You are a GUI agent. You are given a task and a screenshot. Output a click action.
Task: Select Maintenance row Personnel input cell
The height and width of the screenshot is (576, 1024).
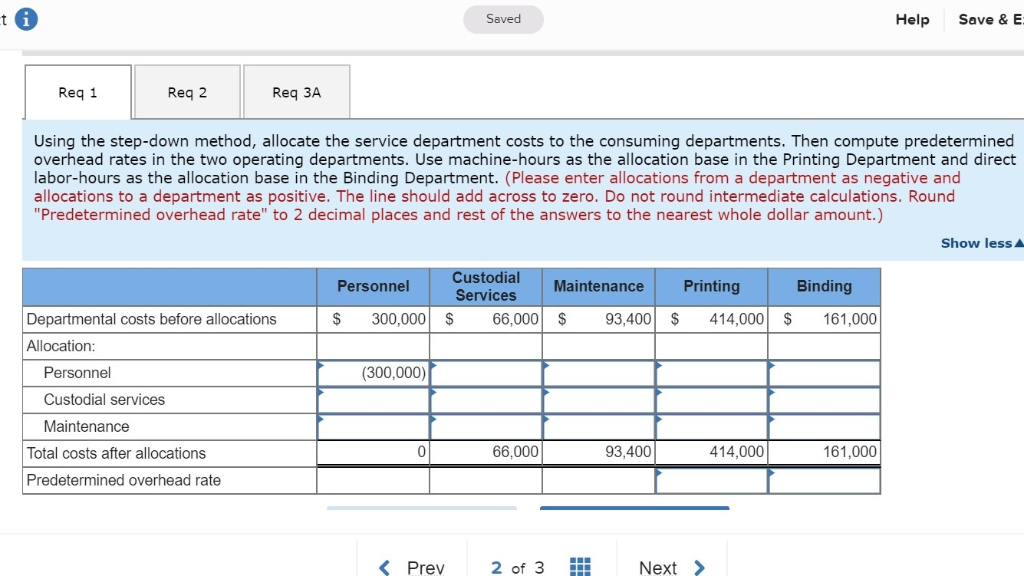click(x=374, y=426)
